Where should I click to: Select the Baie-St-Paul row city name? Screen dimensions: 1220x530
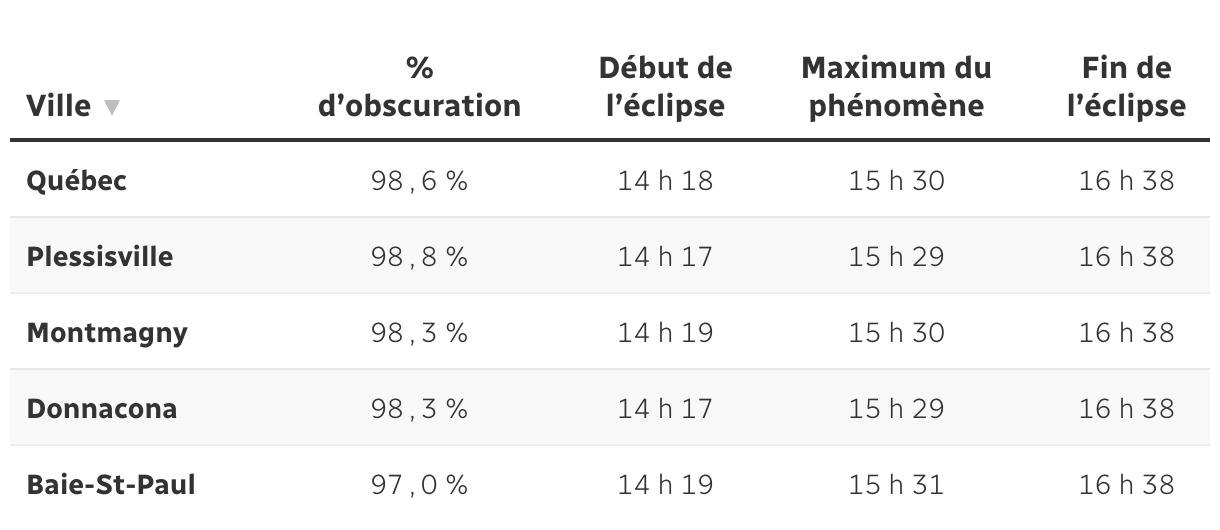point(111,485)
